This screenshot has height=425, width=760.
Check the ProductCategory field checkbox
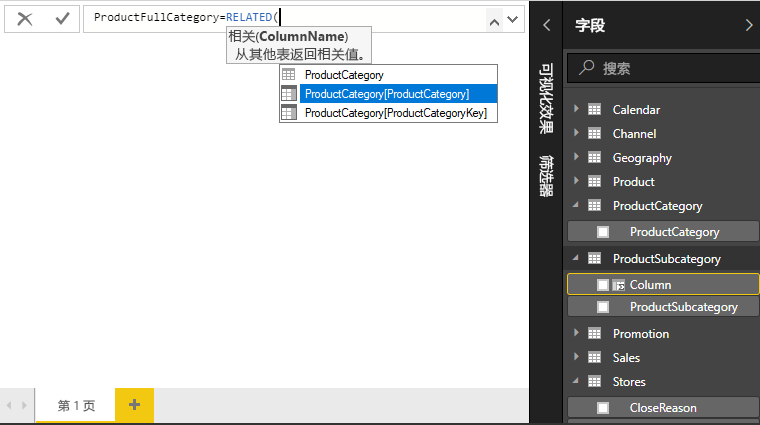click(603, 232)
